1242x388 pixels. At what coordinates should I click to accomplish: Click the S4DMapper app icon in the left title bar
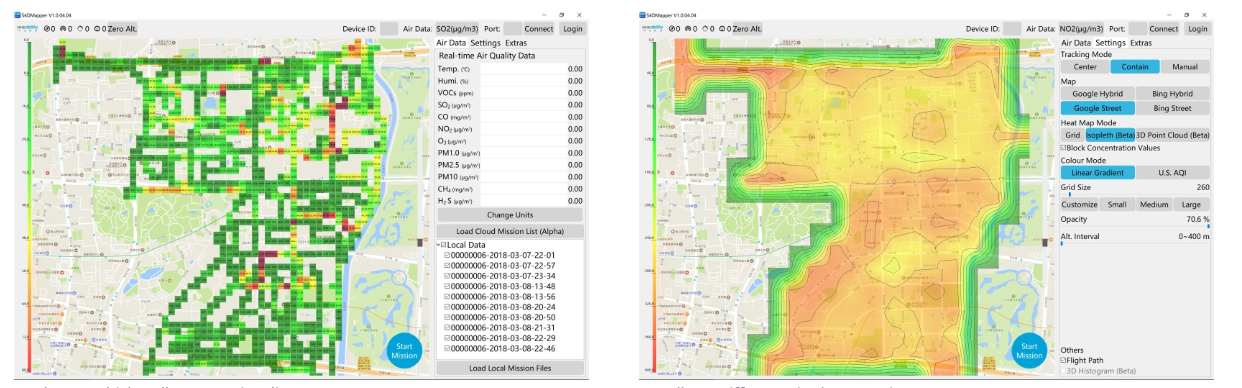[18, 15]
